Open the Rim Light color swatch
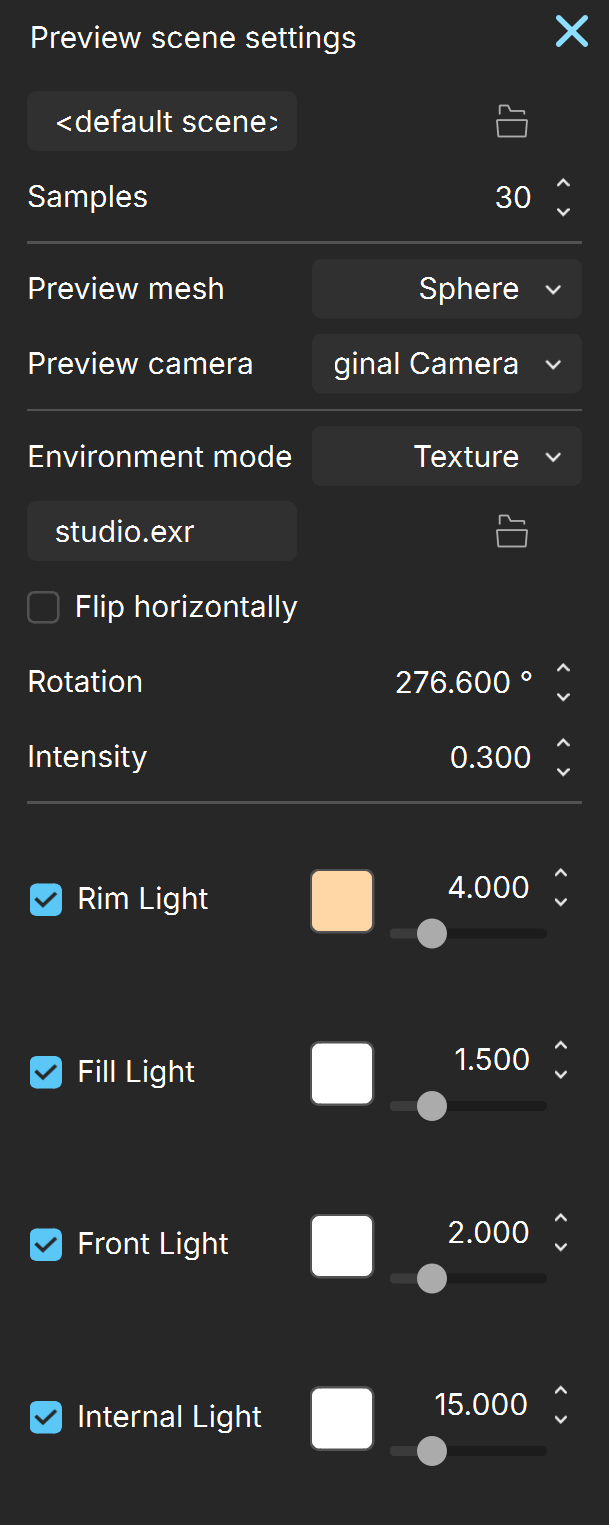This screenshot has height=1525, width=609. pos(342,901)
